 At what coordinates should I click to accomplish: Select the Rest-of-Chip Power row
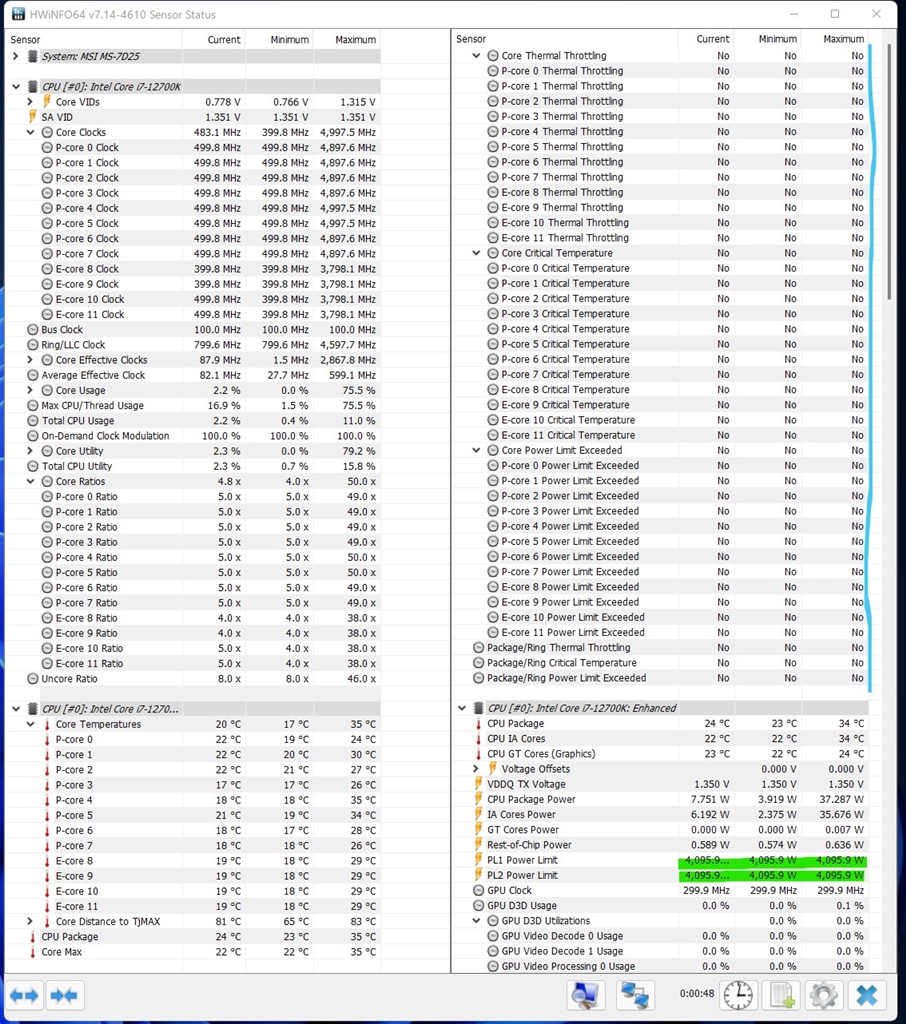(x=660, y=845)
